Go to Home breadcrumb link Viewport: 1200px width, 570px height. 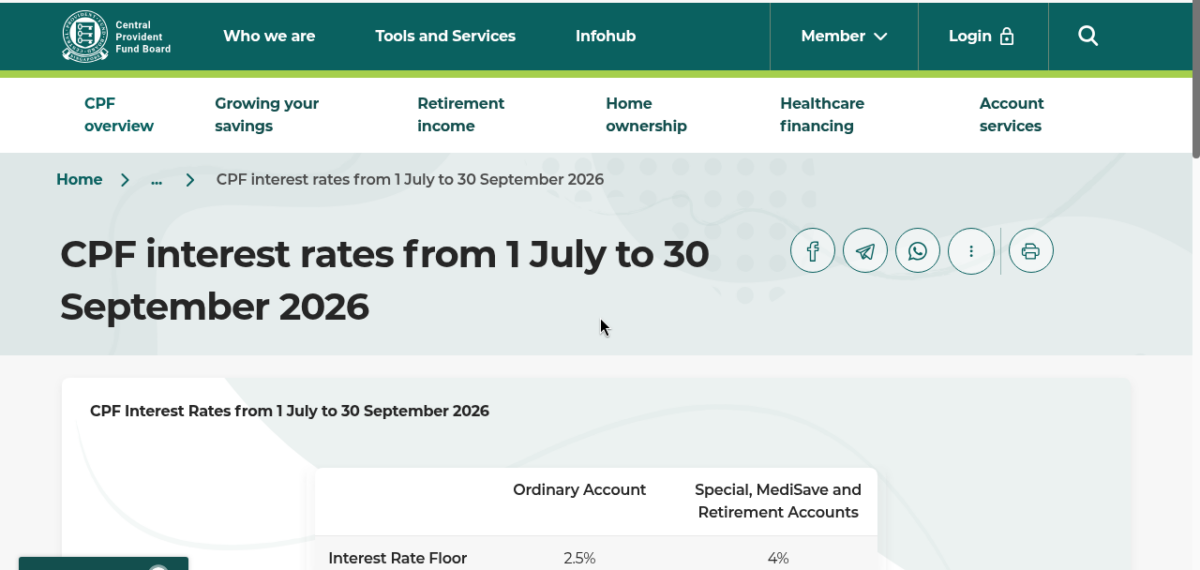[79, 180]
